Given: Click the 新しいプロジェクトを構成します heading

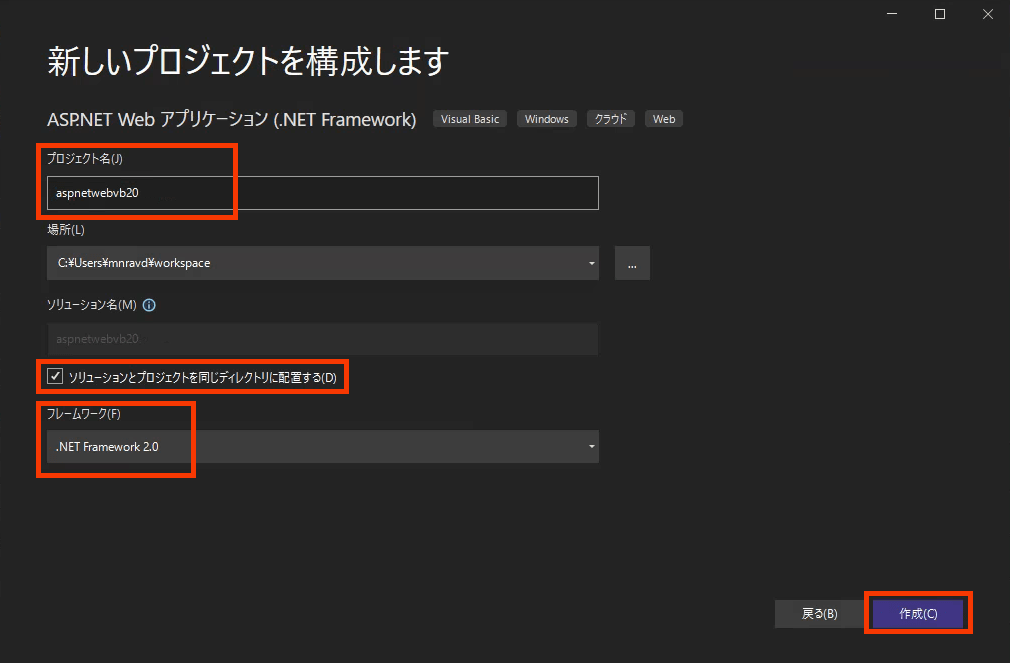Looking at the screenshot, I should 248,61.
